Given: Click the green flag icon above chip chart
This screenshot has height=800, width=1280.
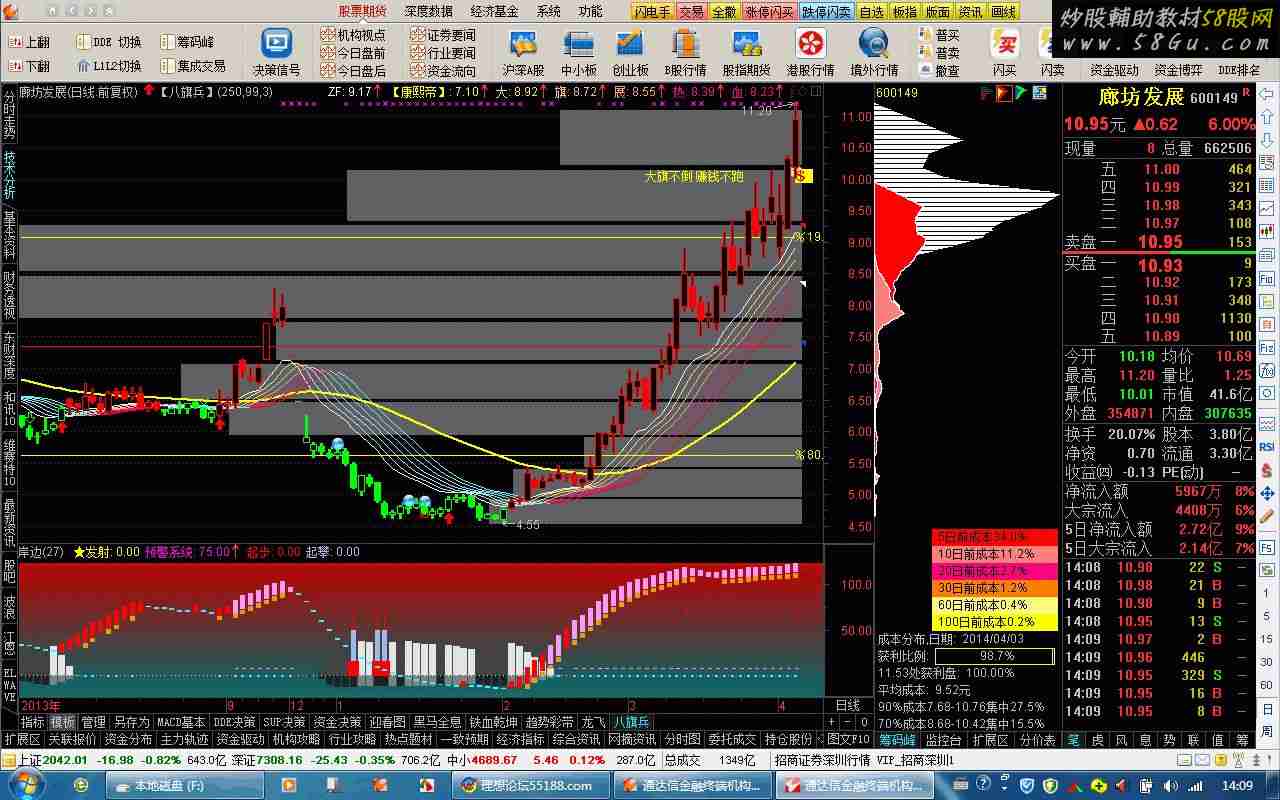Looking at the screenshot, I should 1021,93.
